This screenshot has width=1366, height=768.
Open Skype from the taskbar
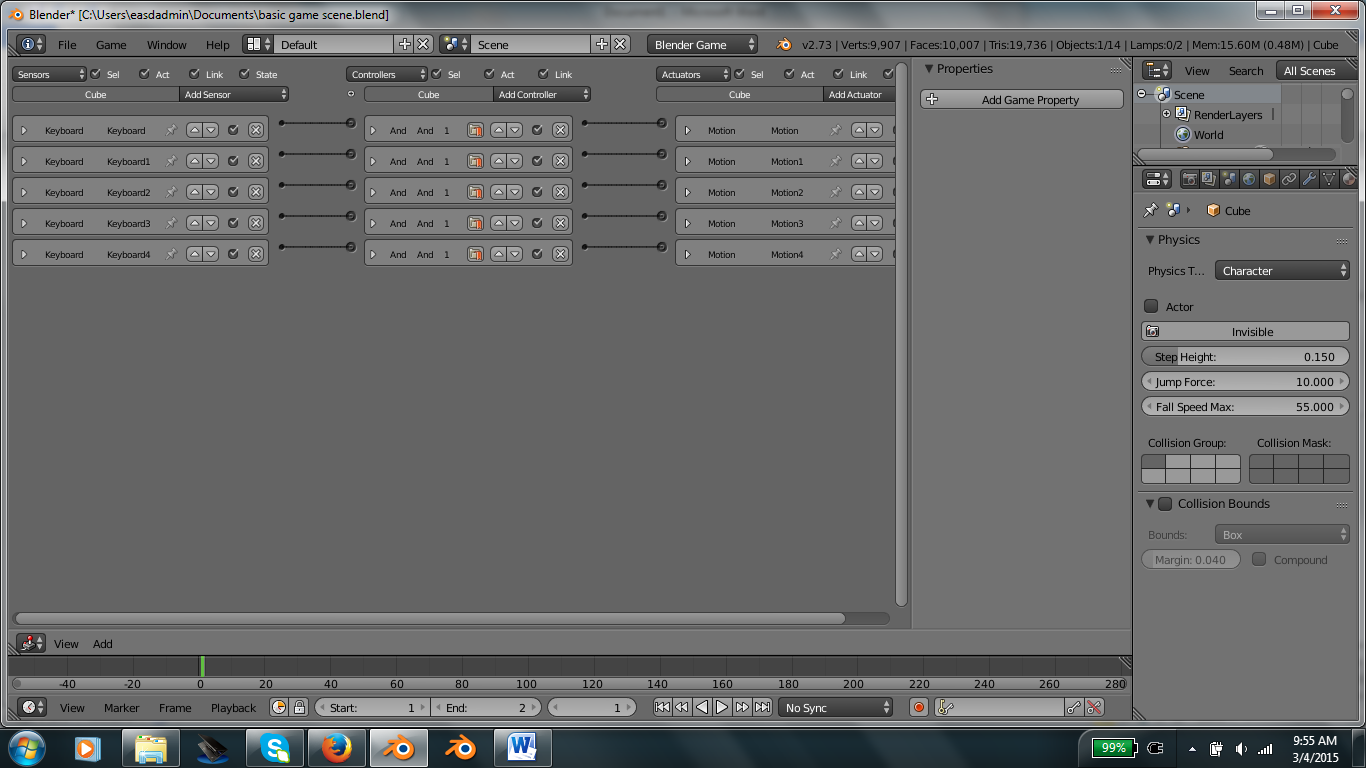pyautogui.click(x=275, y=748)
